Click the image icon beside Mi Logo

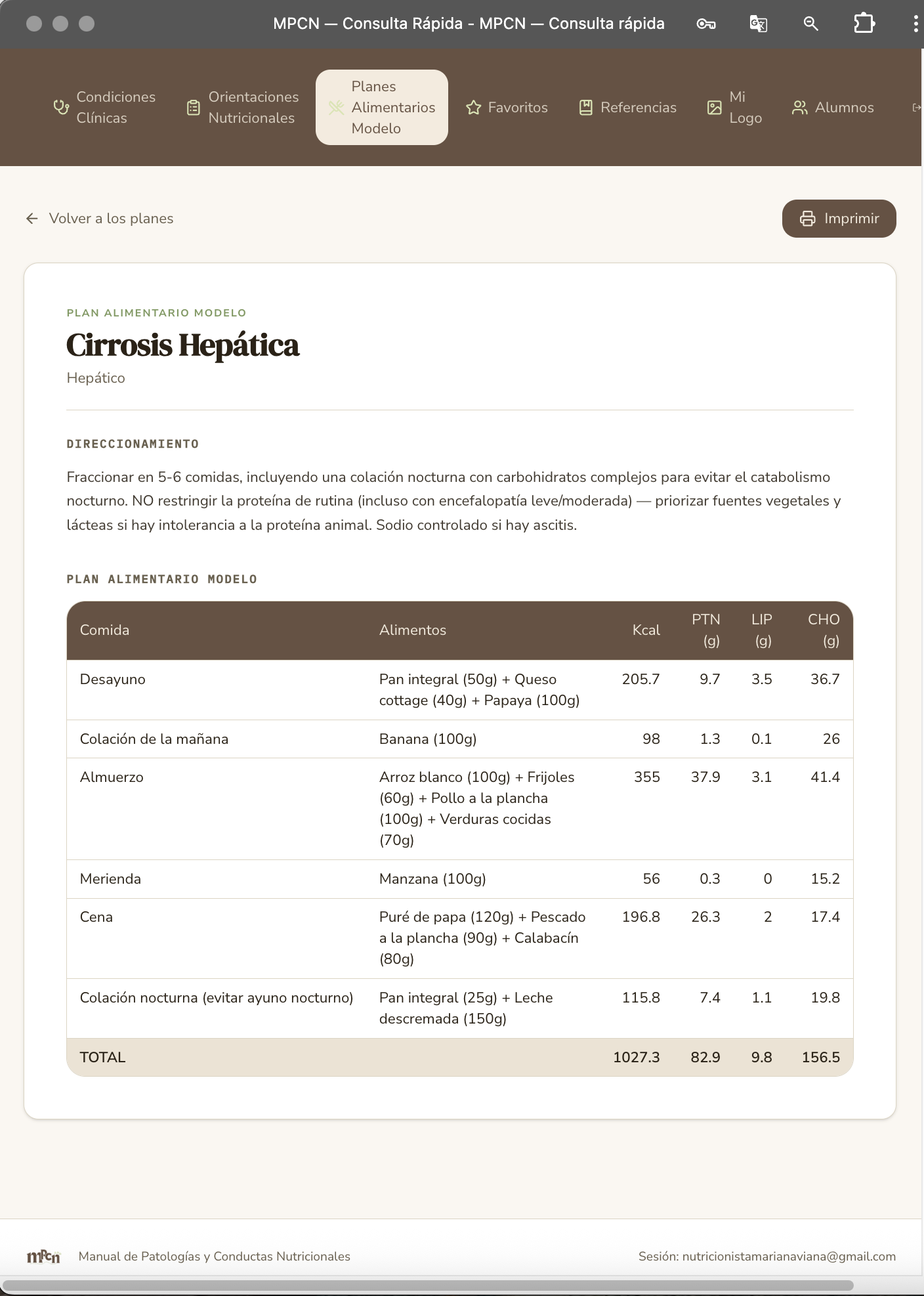click(714, 108)
